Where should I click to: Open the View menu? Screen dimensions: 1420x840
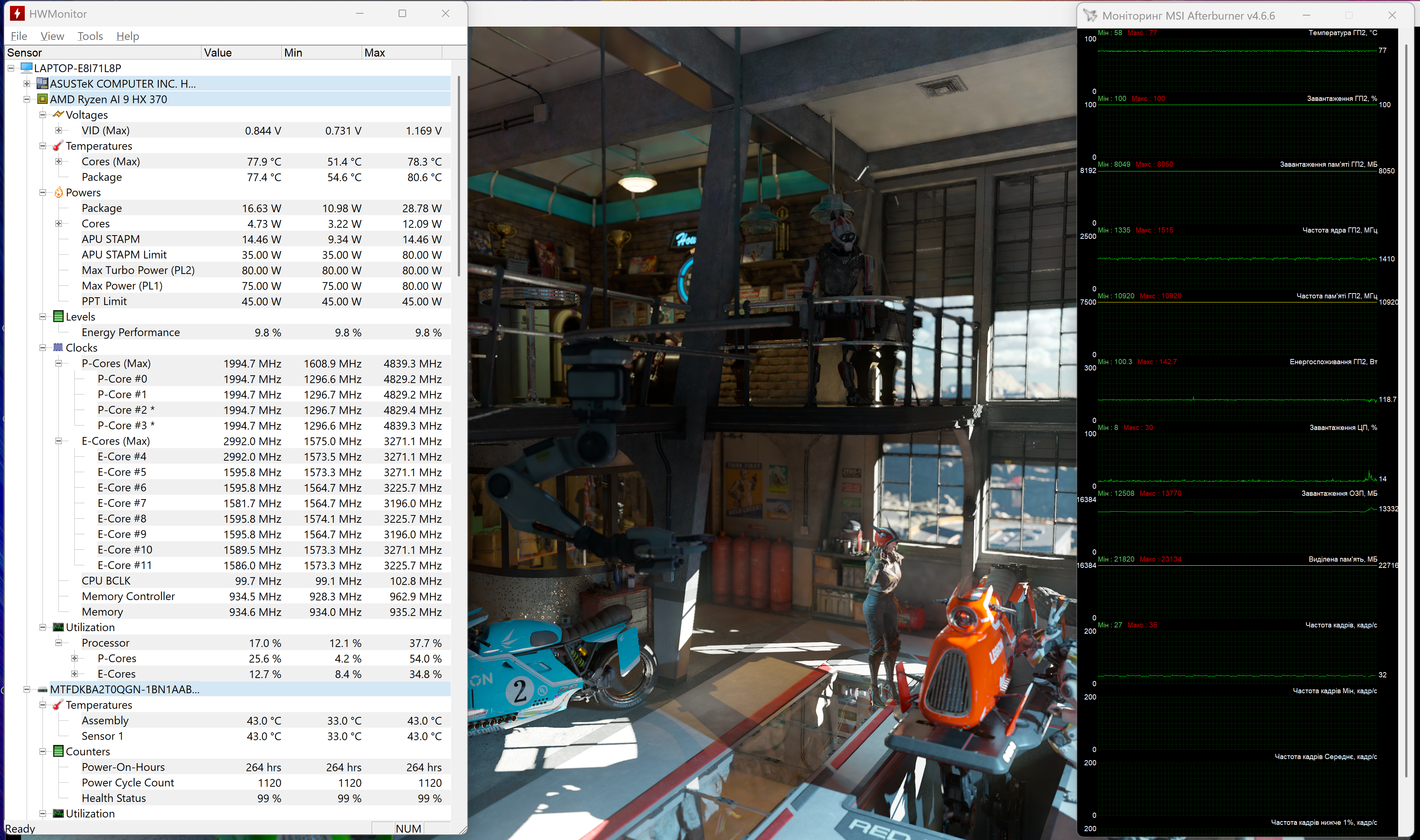tap(52, 36)
